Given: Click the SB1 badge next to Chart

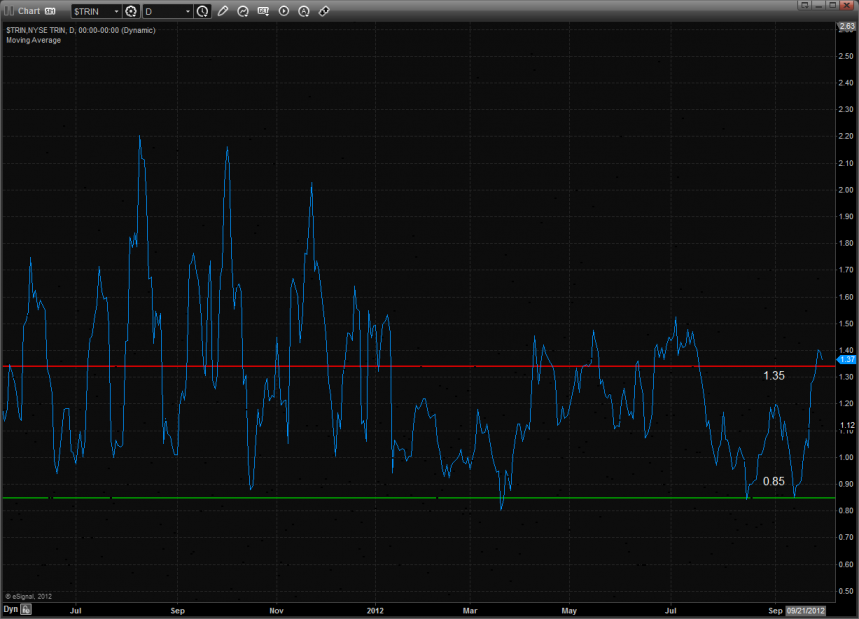Looking at the screenshot, I should (50, 11).
